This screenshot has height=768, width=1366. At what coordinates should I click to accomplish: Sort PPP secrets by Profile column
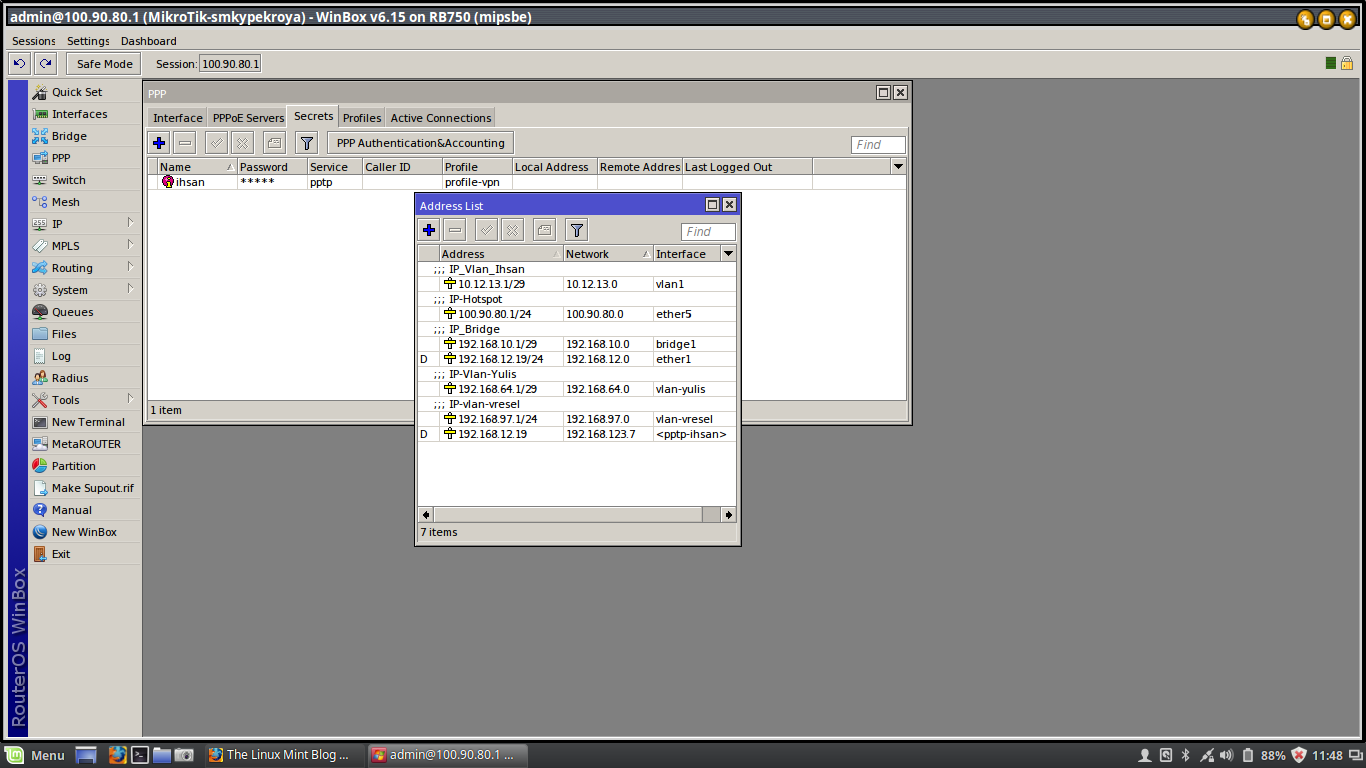pyautogui.click(x=478, y=167)
